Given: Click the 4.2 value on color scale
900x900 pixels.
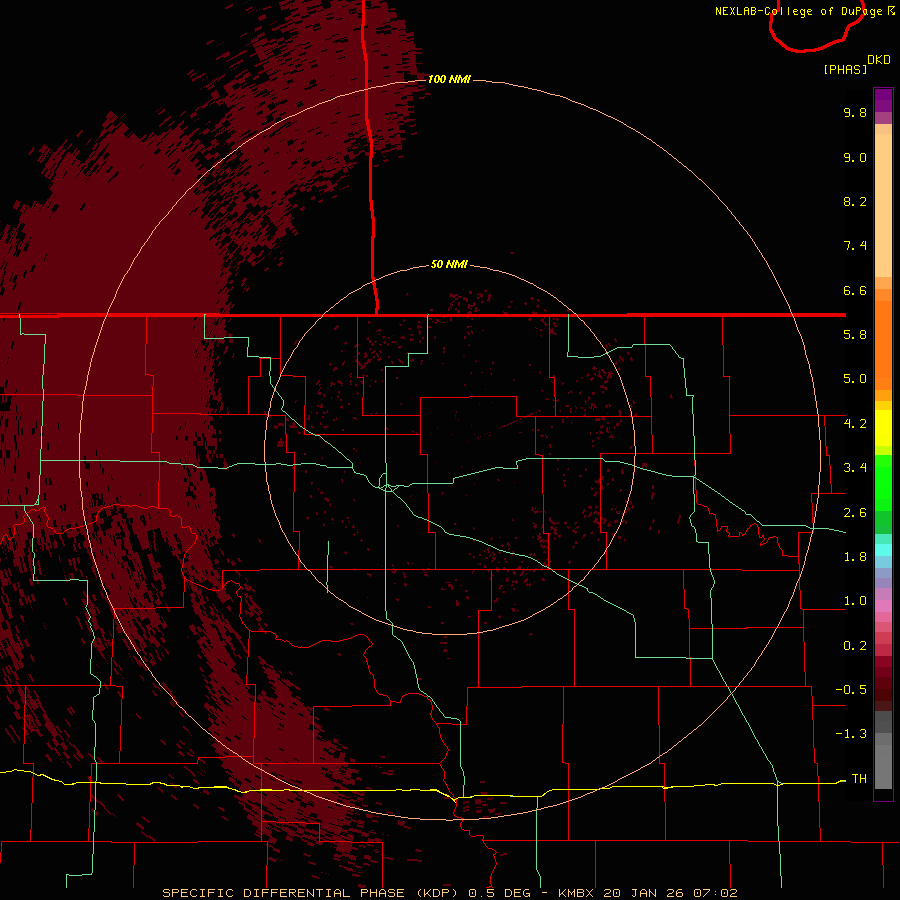Looking at the screenshot, I should tap(855, 424).
